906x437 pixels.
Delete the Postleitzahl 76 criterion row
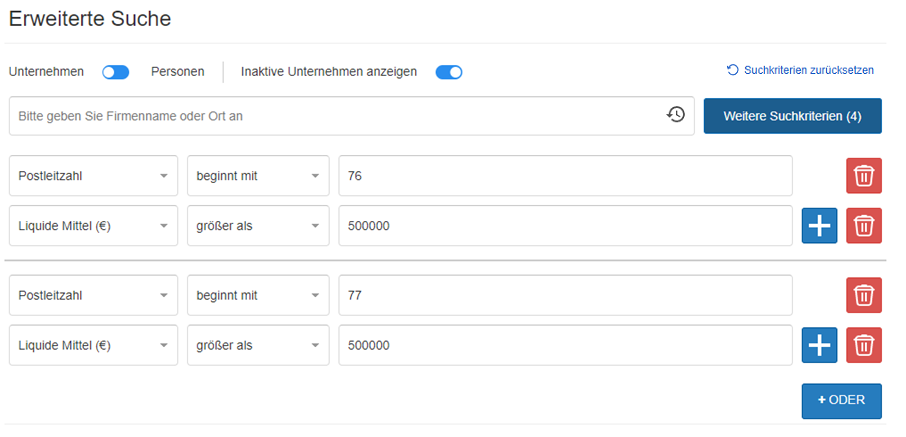(864, 176)
